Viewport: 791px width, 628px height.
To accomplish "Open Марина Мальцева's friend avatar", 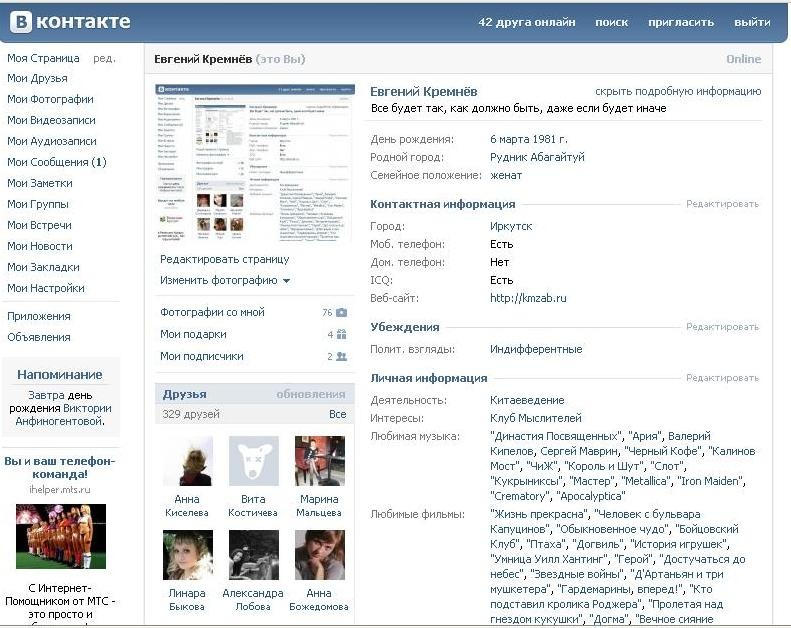I will [x=319, y=461].
